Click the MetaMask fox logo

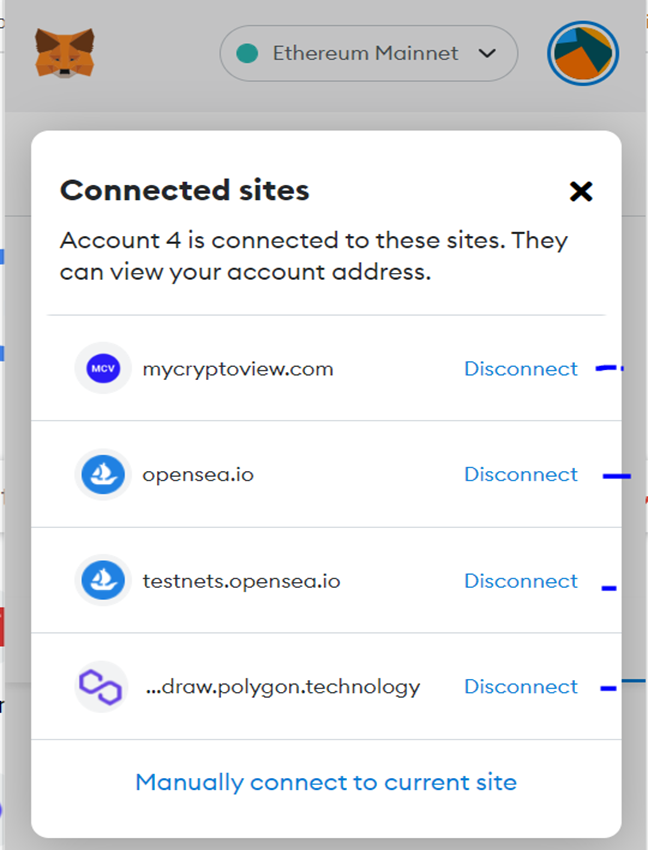[x=65, y=53]
